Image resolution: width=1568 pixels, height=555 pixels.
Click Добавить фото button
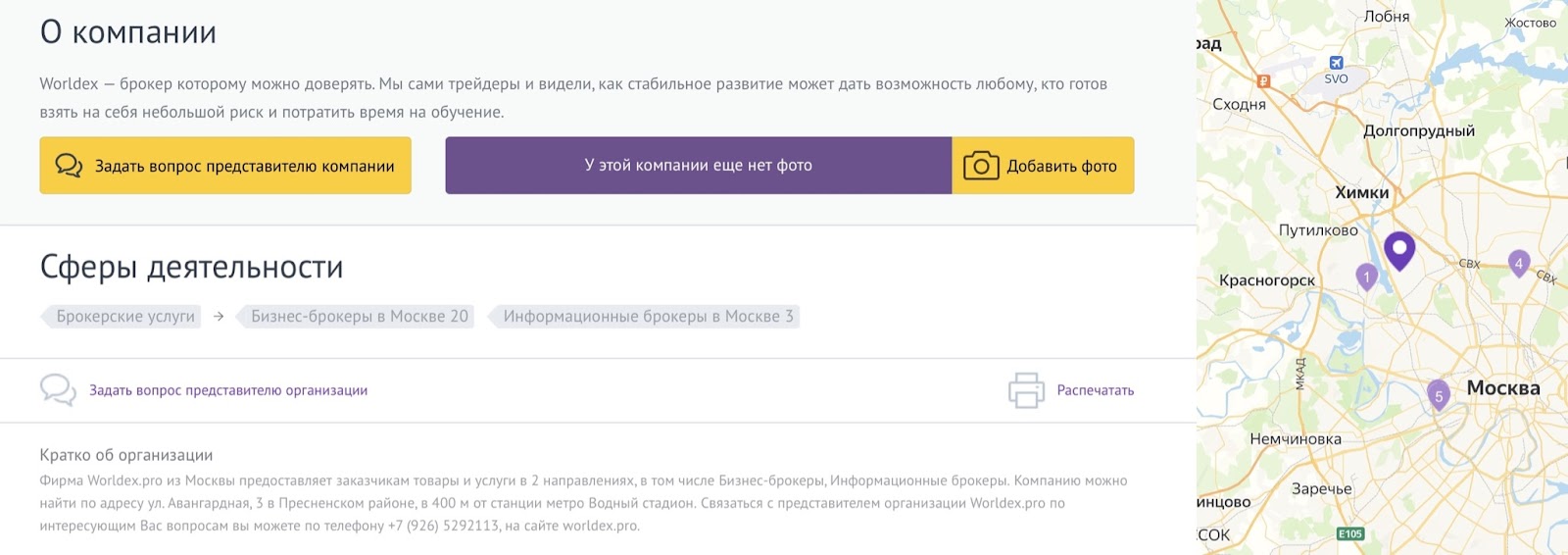point(1043,166)
